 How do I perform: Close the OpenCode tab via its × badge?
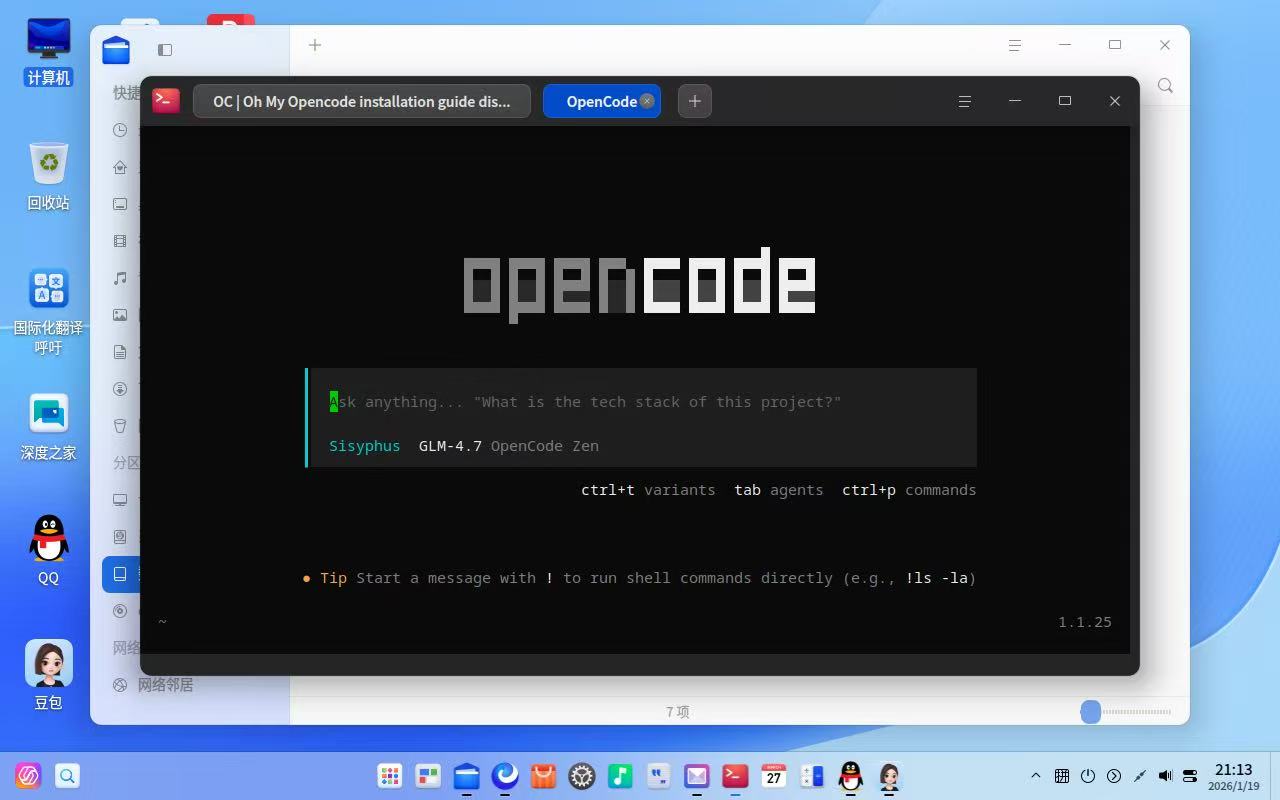click(647, 101)
